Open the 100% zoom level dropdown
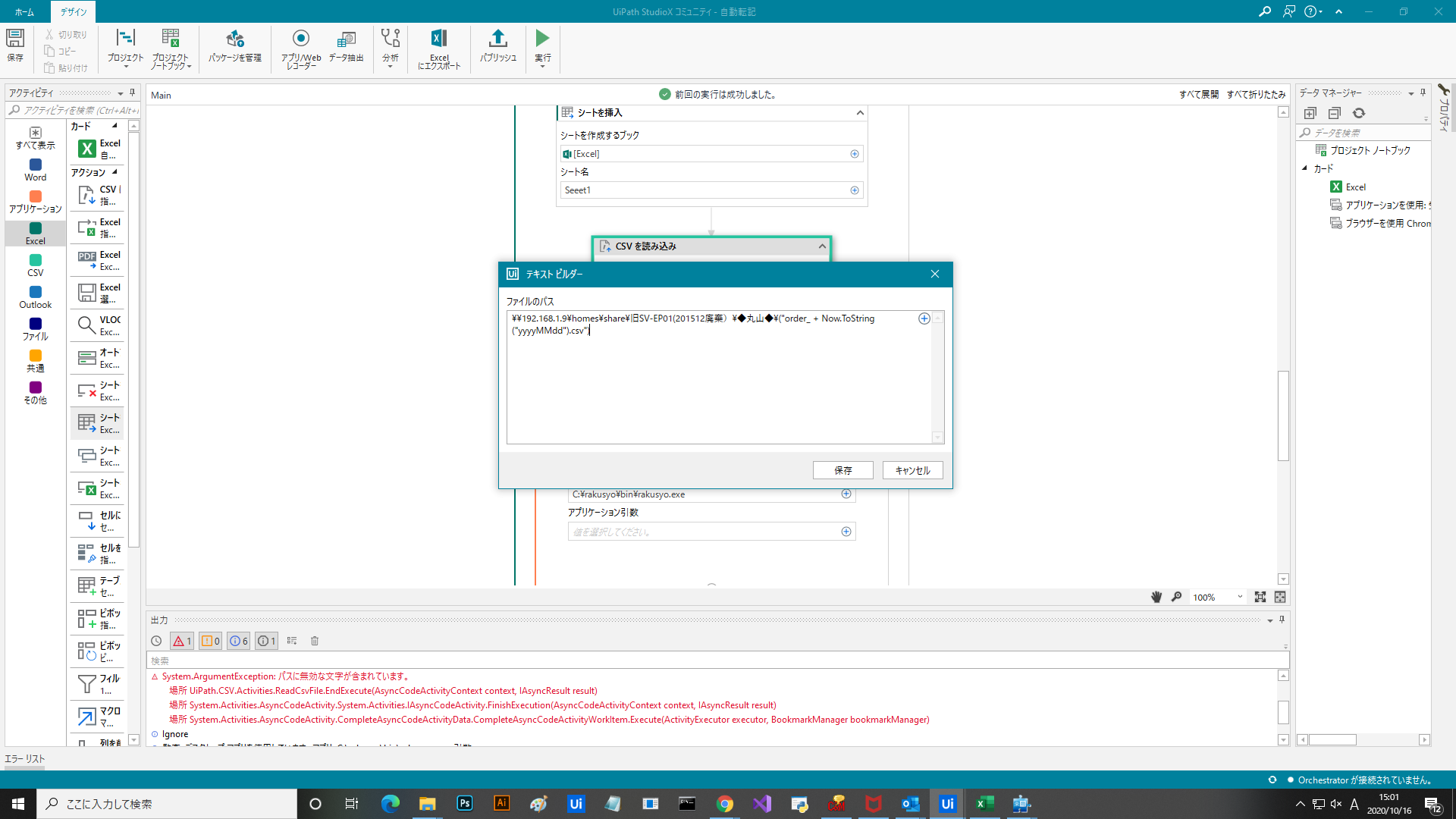Screen dimensions: 1456x819 (1241, 598)
